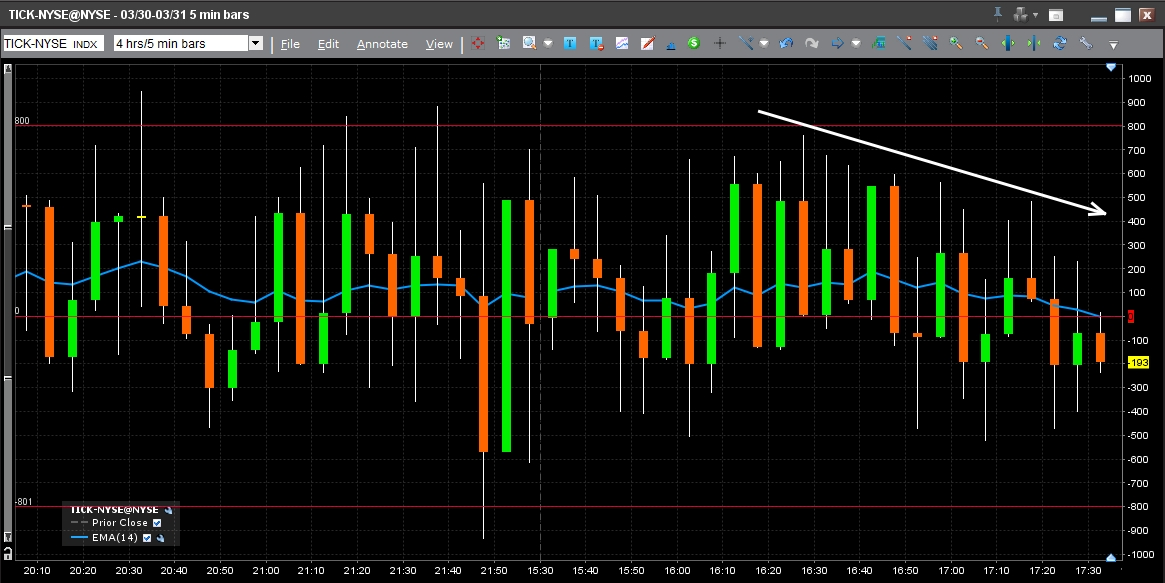Screen dimensions: 1165x583
Task: Open the File menu
Action: (290, 44)
